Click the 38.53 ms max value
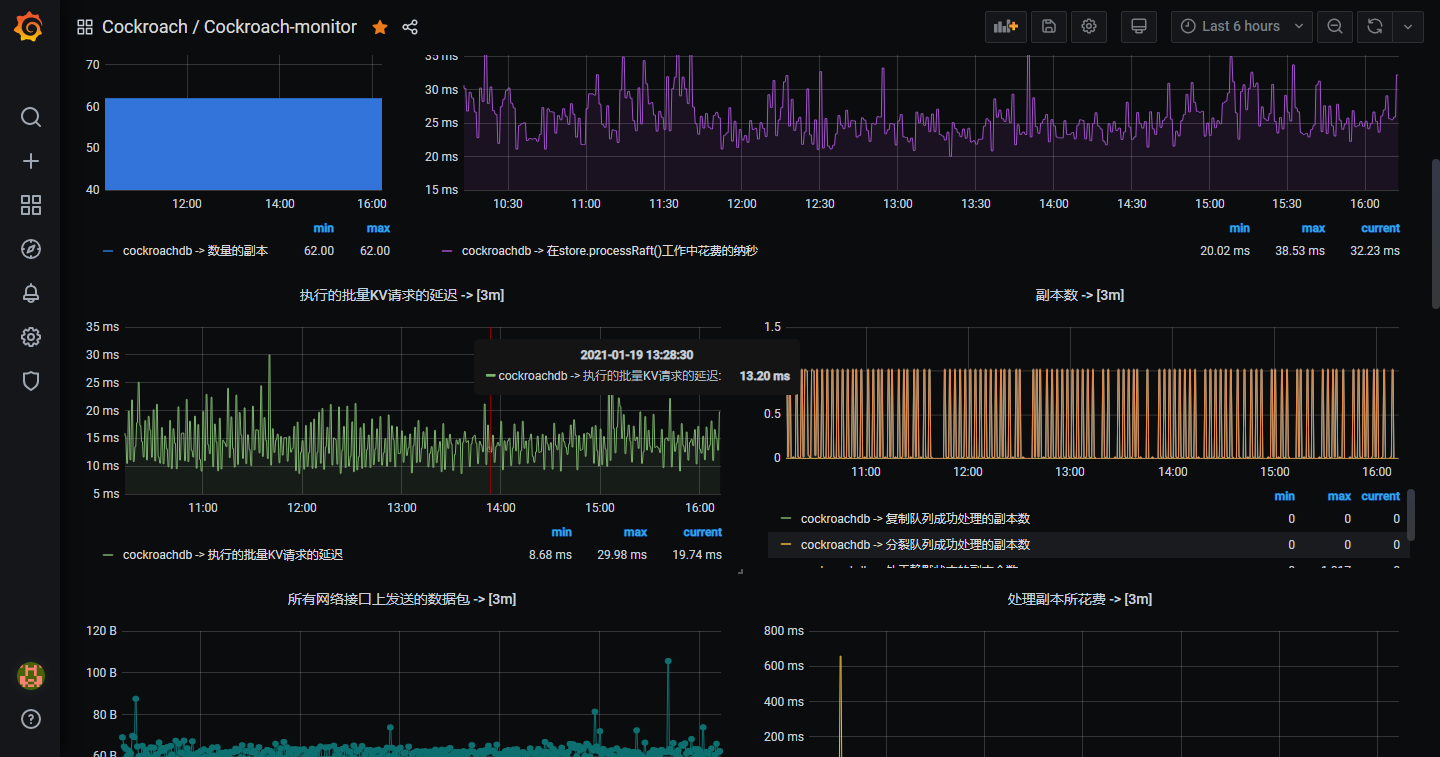 [1300, 251]
